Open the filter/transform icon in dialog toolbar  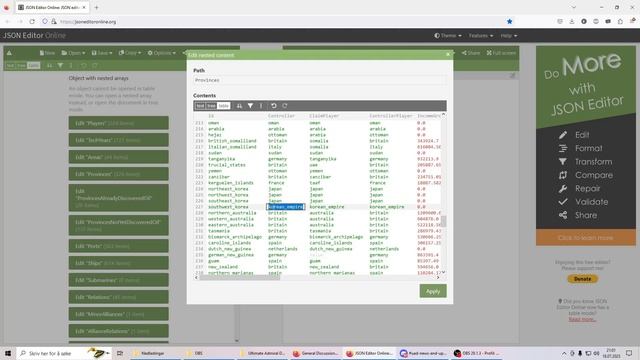pos(250,106)
